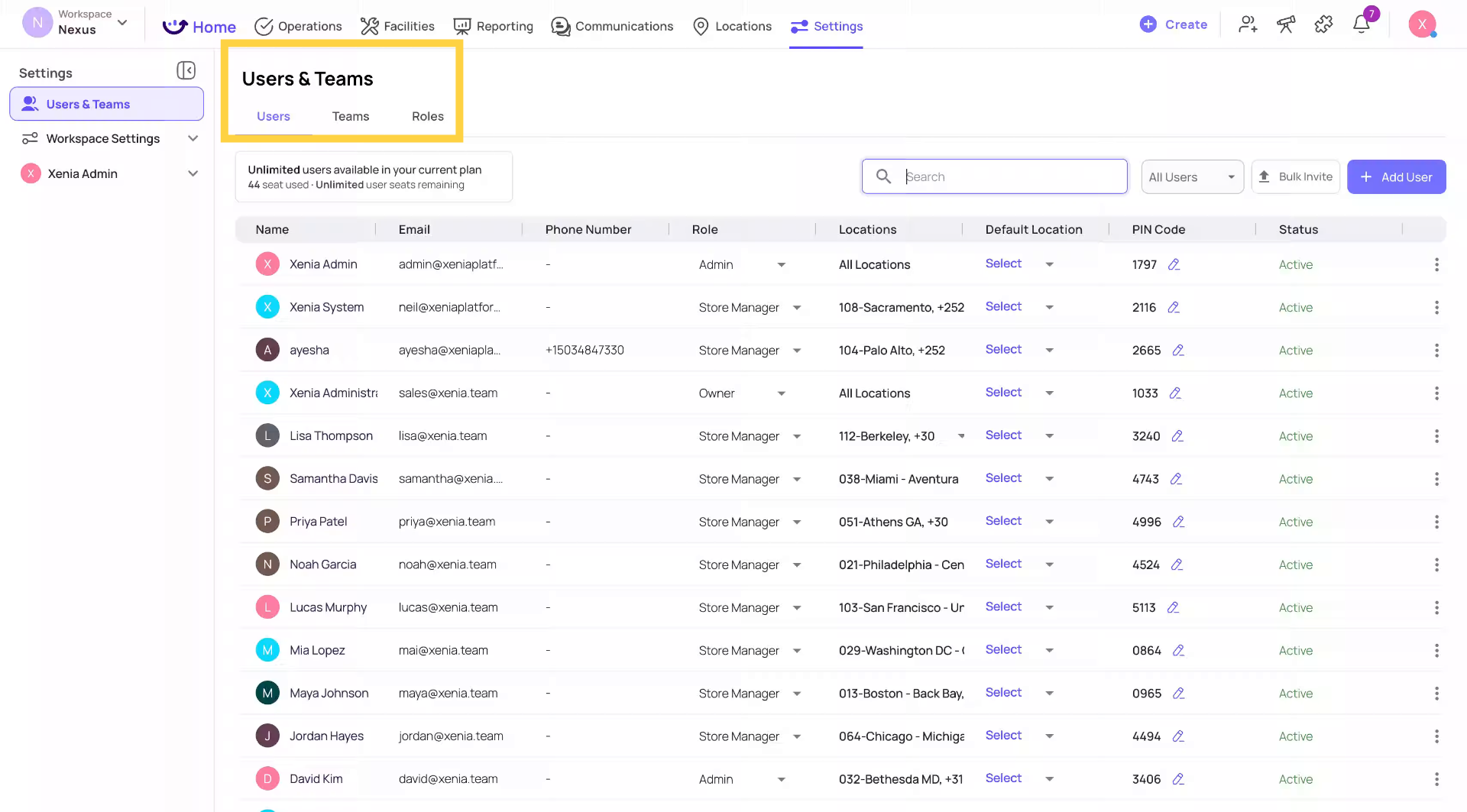The height and width of the screenshot is (812, 1467).
Task: Open Communications in the top navigation
Action: pos(612,26)
